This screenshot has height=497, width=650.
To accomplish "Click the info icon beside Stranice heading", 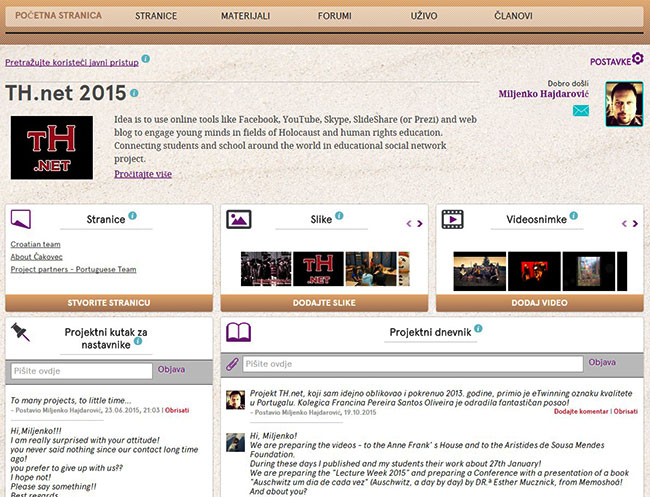I will tap(132, 215).
